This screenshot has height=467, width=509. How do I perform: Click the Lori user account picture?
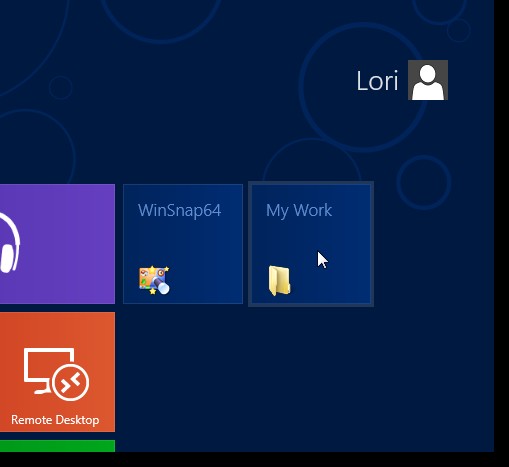[x=428, y=80]
